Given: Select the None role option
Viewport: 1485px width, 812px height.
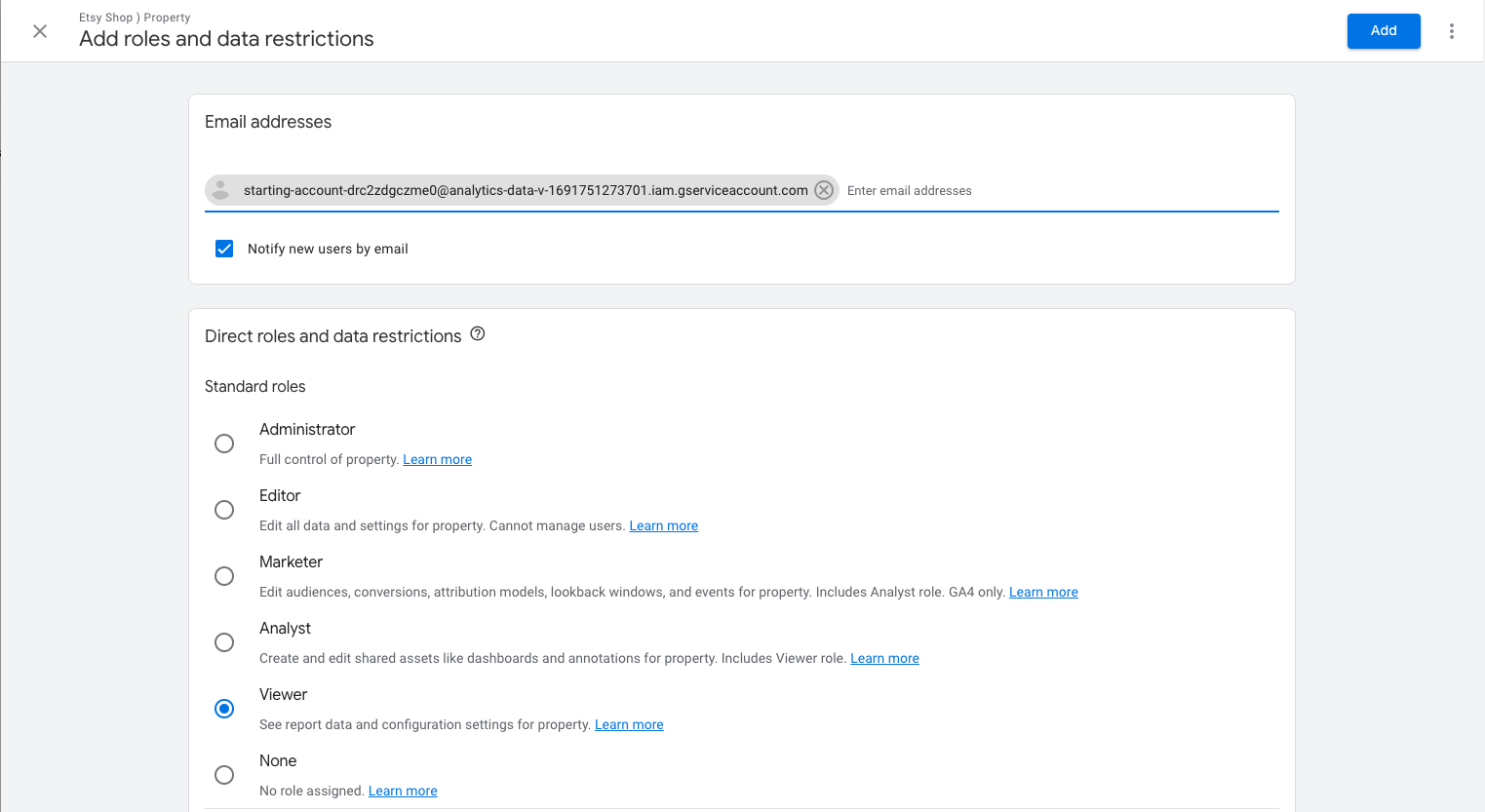Looking at the screenshot, I should pos(224,774).
